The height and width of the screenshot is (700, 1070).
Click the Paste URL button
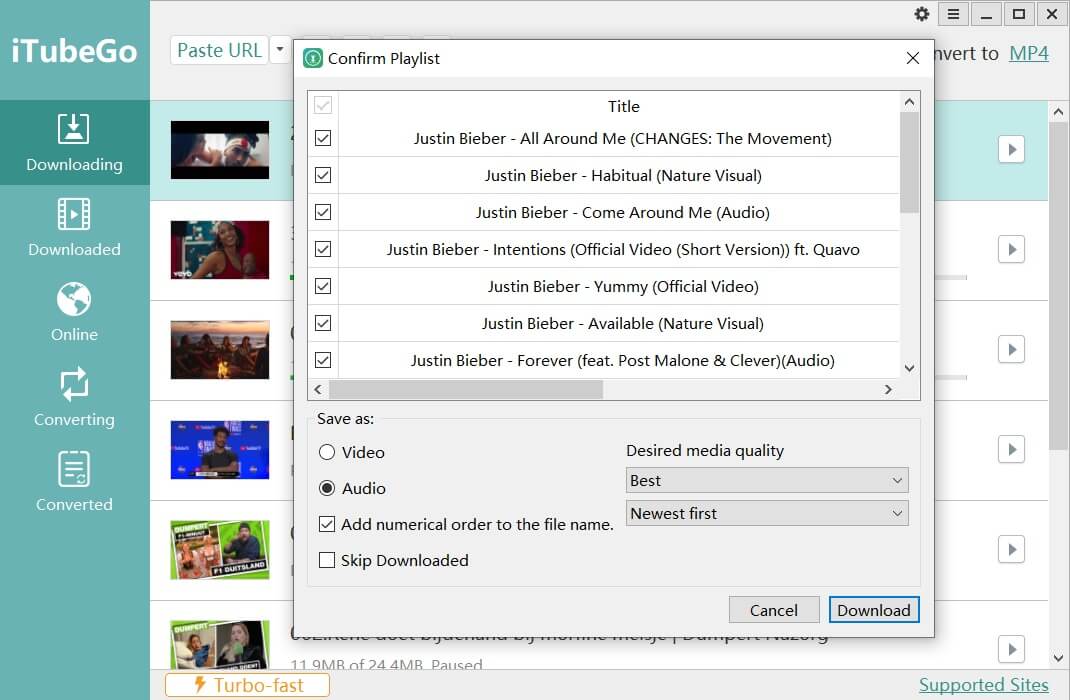pos(219,50)
